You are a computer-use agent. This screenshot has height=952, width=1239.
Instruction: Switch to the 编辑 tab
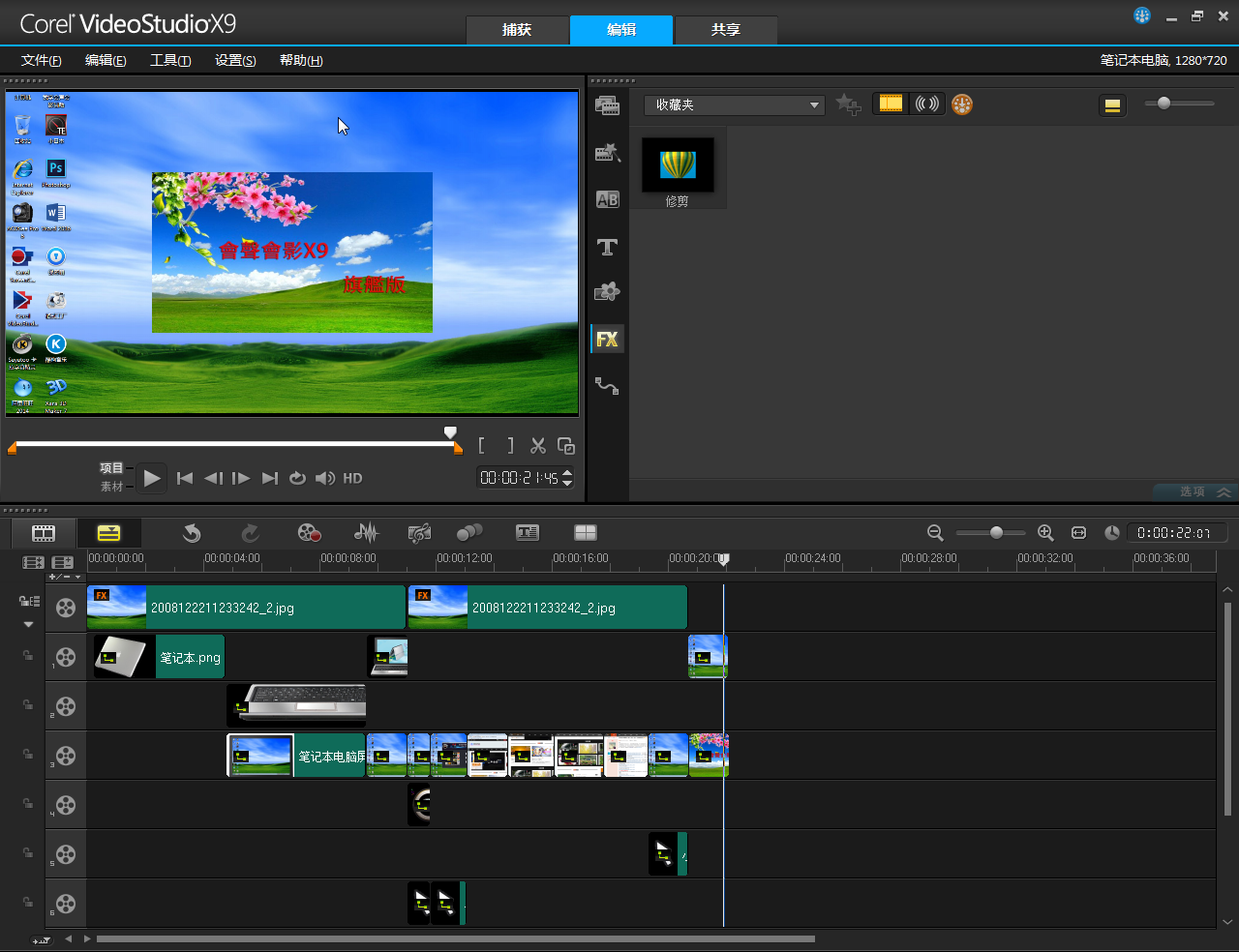coord(621,30)
